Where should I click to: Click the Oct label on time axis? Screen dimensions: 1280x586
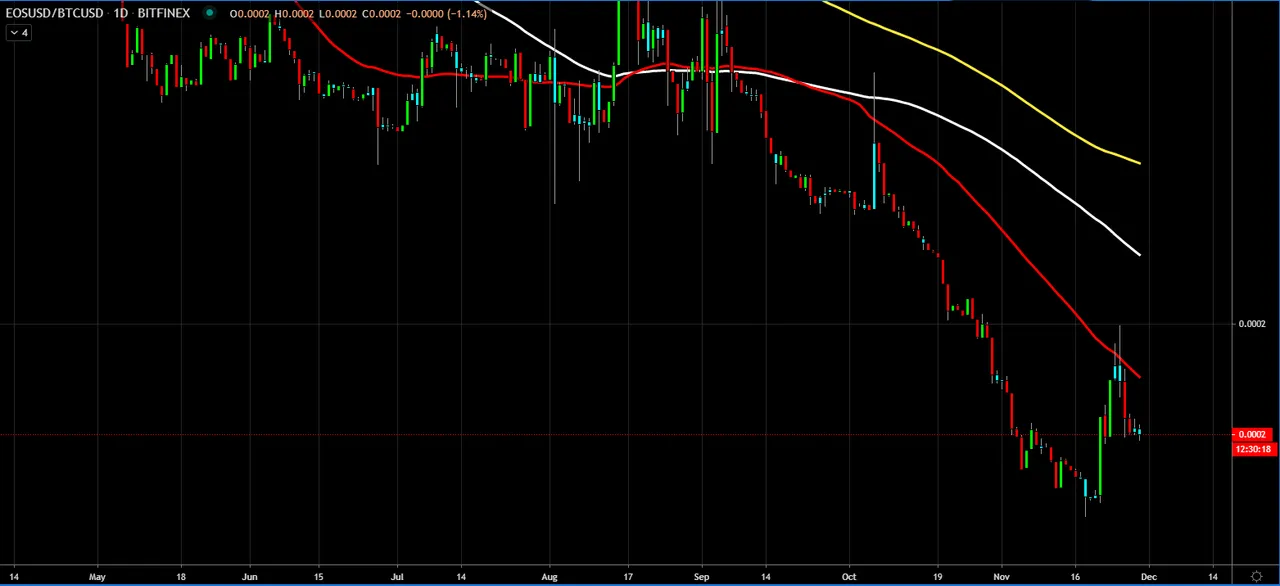(x=849, y=577)
